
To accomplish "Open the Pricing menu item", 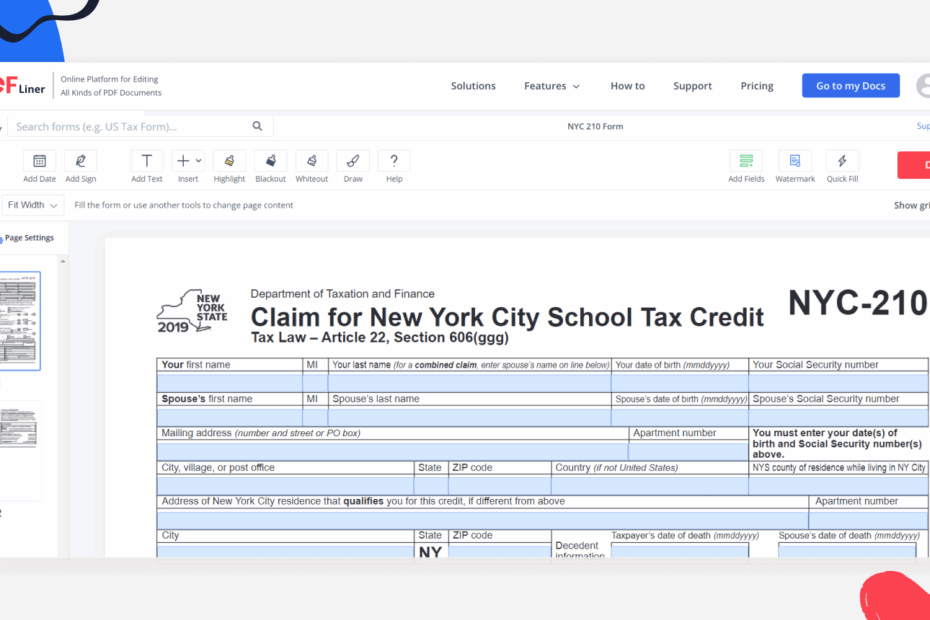I will click(756, 86).
